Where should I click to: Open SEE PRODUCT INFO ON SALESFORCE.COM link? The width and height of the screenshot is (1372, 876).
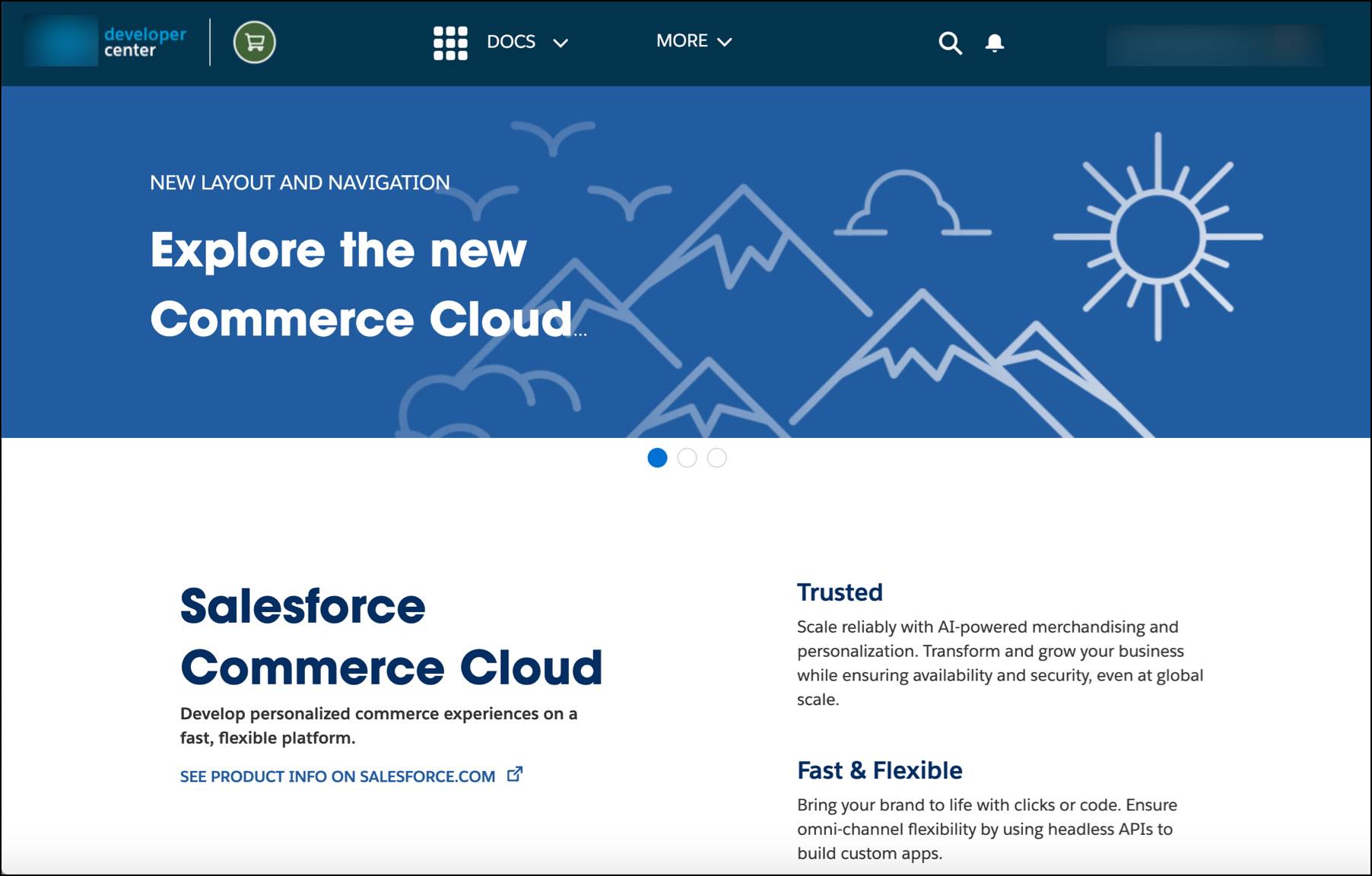point(338,776)
